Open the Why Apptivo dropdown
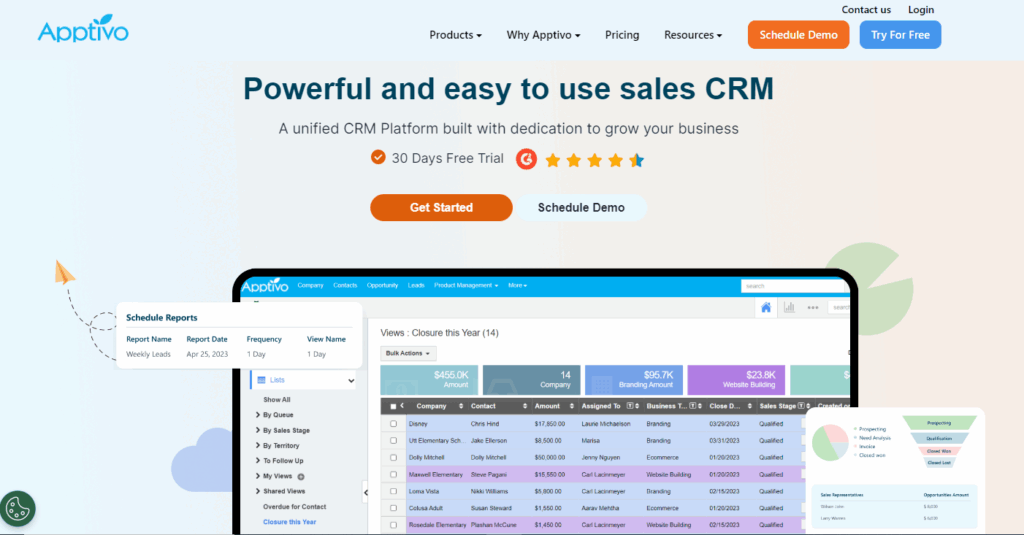1024x535 pixels. [x=543, y=35]
